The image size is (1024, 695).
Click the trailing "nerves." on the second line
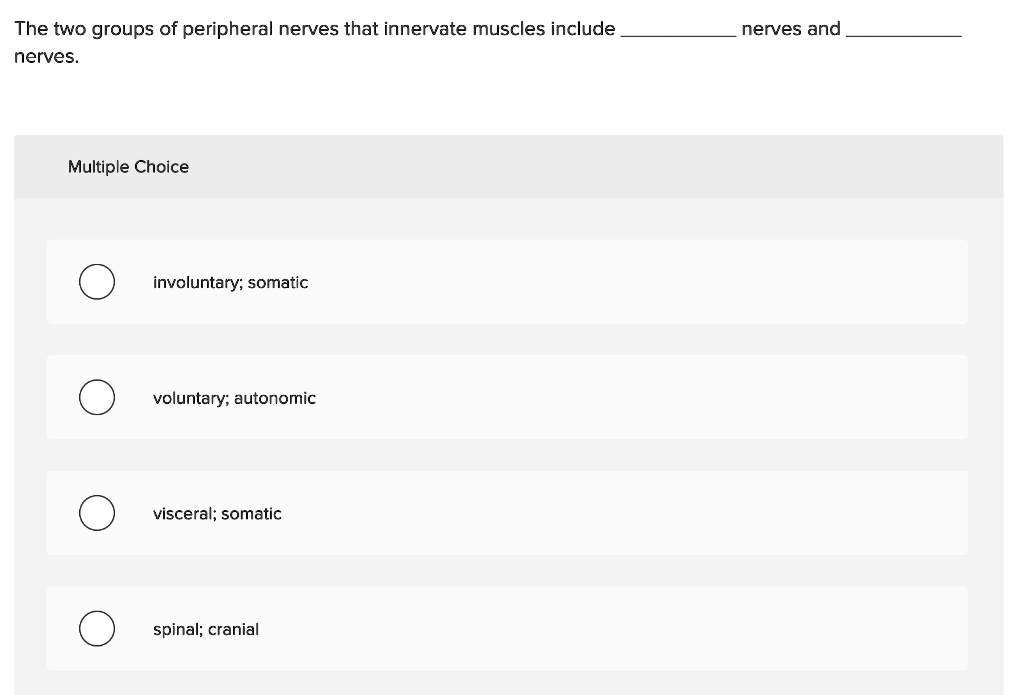coord(46,57)
